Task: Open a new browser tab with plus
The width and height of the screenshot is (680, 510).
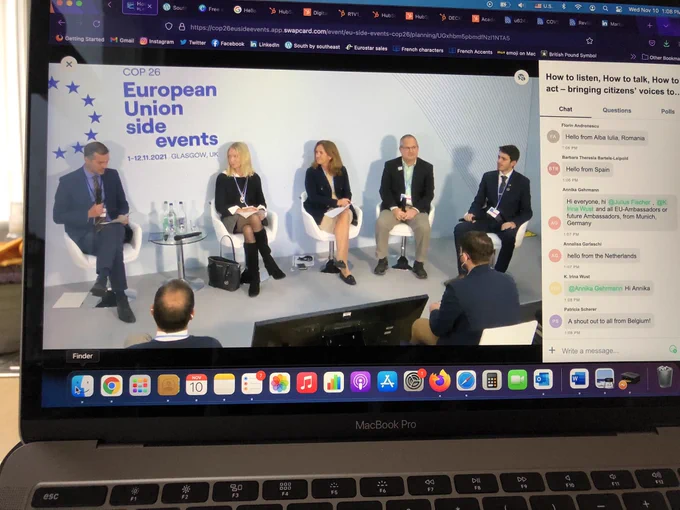Action: pos(649,26)
